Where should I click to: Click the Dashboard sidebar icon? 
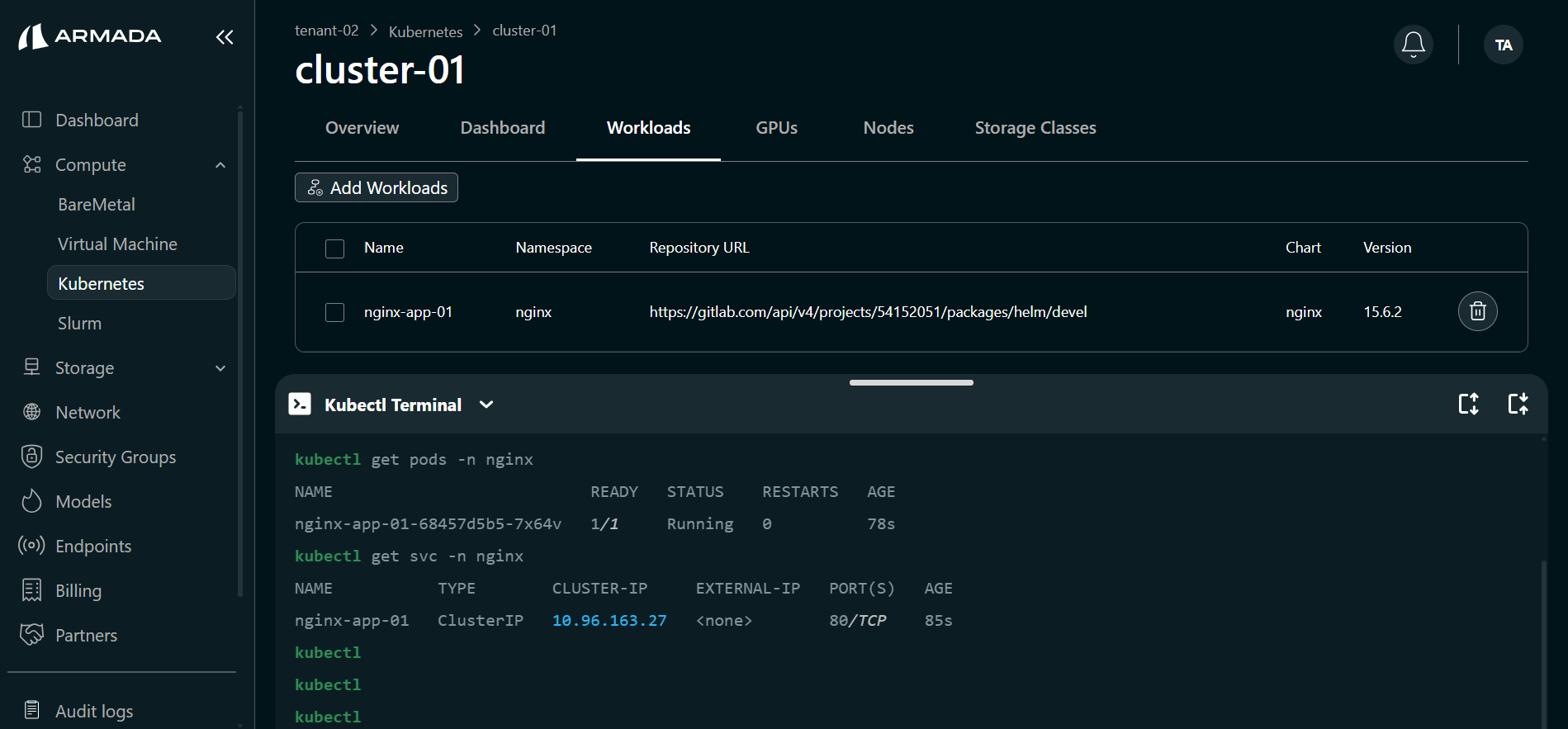pos(31,120)
